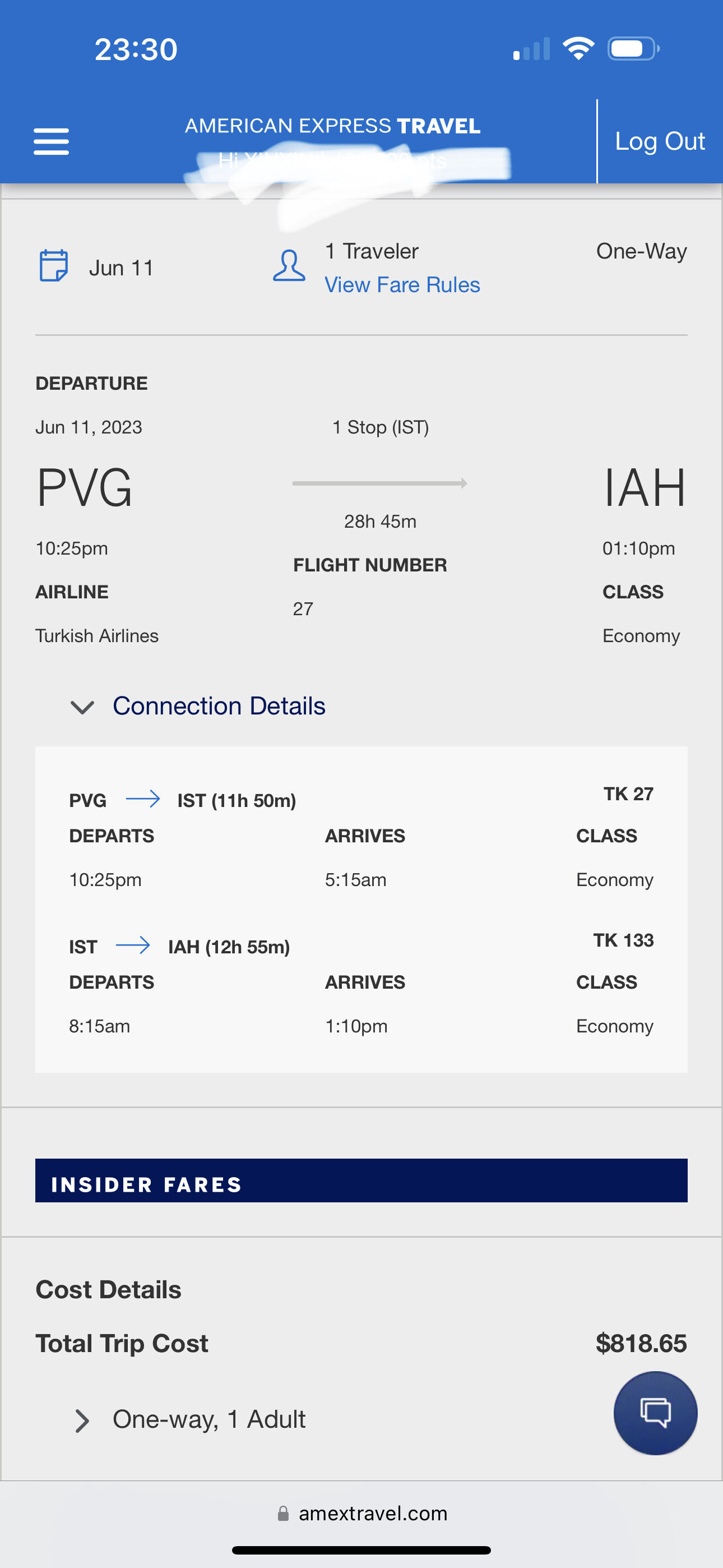723x1568 pixels.
Task: Tap the American Express Travel header title
Action: pyautogui.click(x=333, y=126)
